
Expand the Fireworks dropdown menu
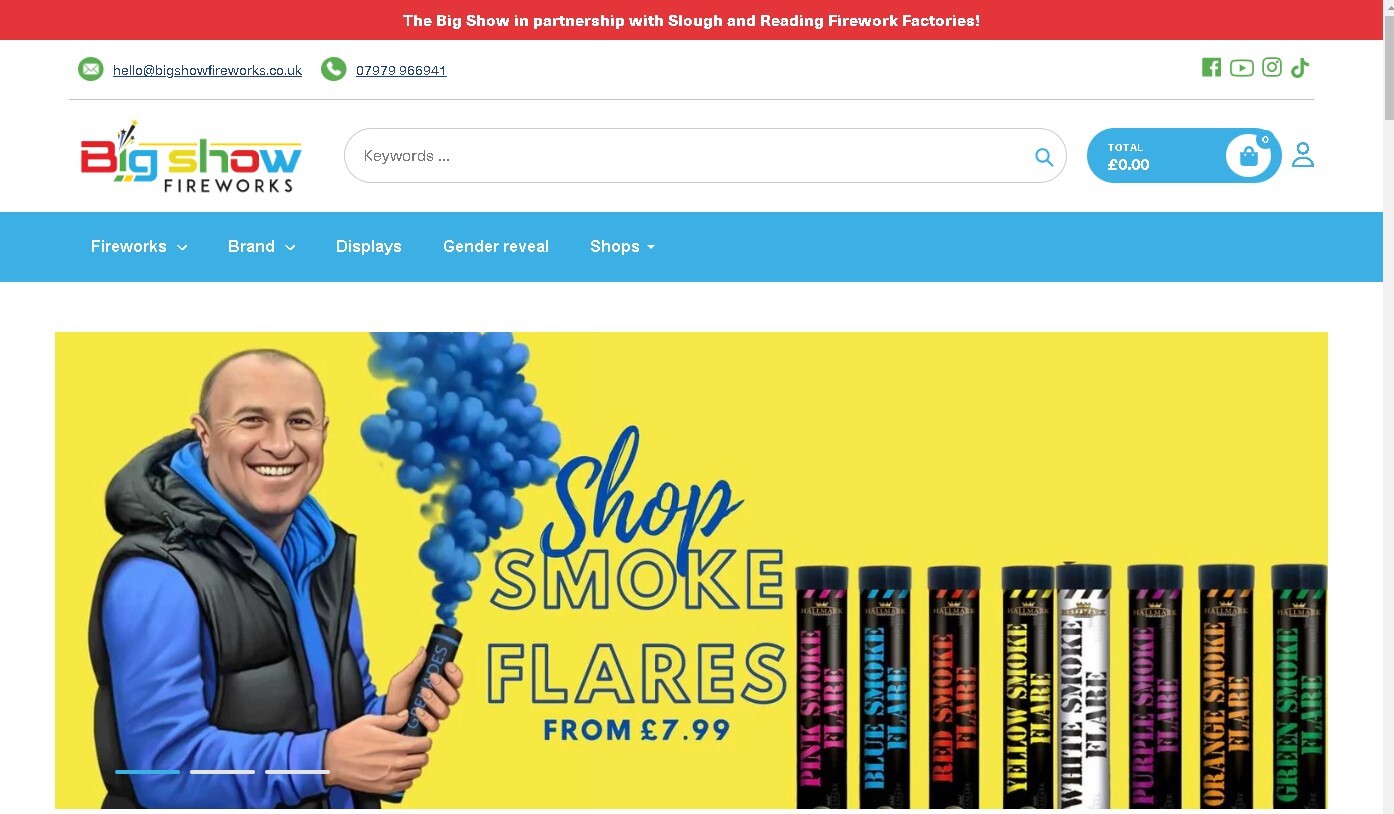click(139, 246)
